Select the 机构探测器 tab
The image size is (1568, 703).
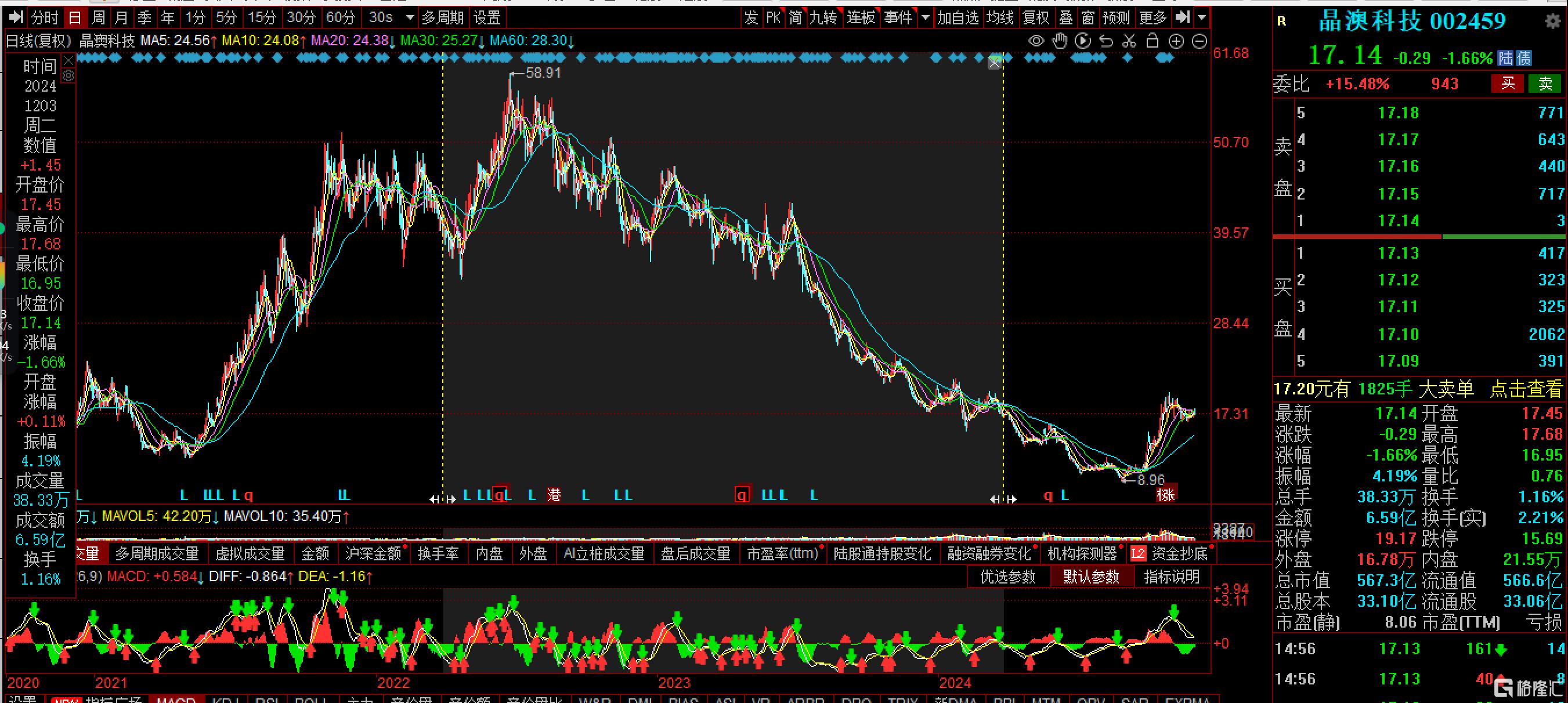[1082, 554]
